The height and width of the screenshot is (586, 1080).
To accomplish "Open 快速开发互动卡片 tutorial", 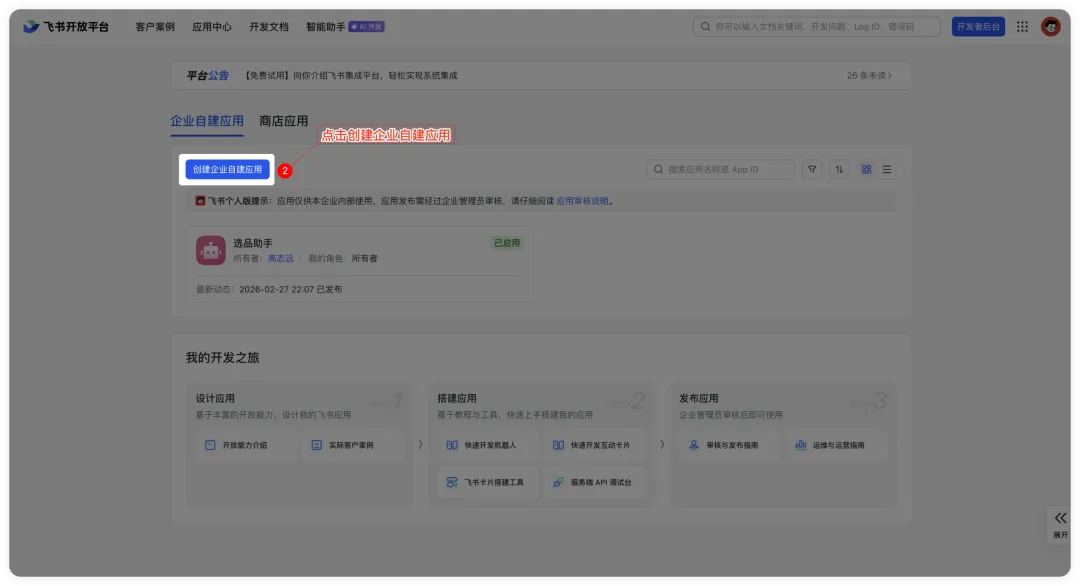I will [596, 446].
